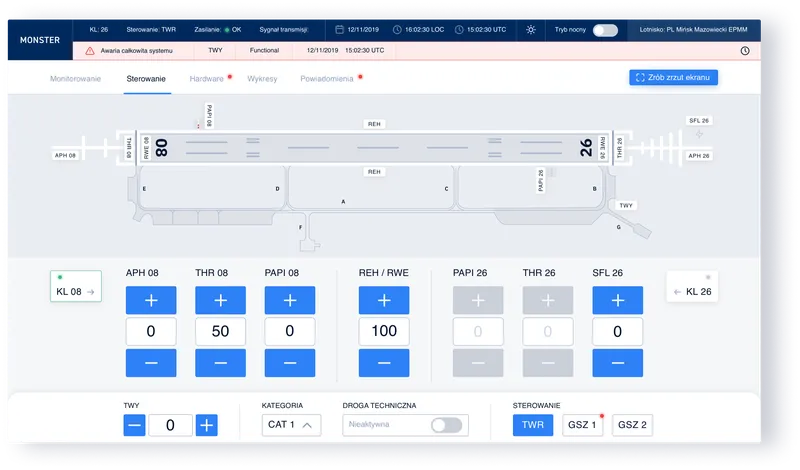Open the alert history clock icon
The width and height of the screenshot is (800, 470).
point(745,51)
